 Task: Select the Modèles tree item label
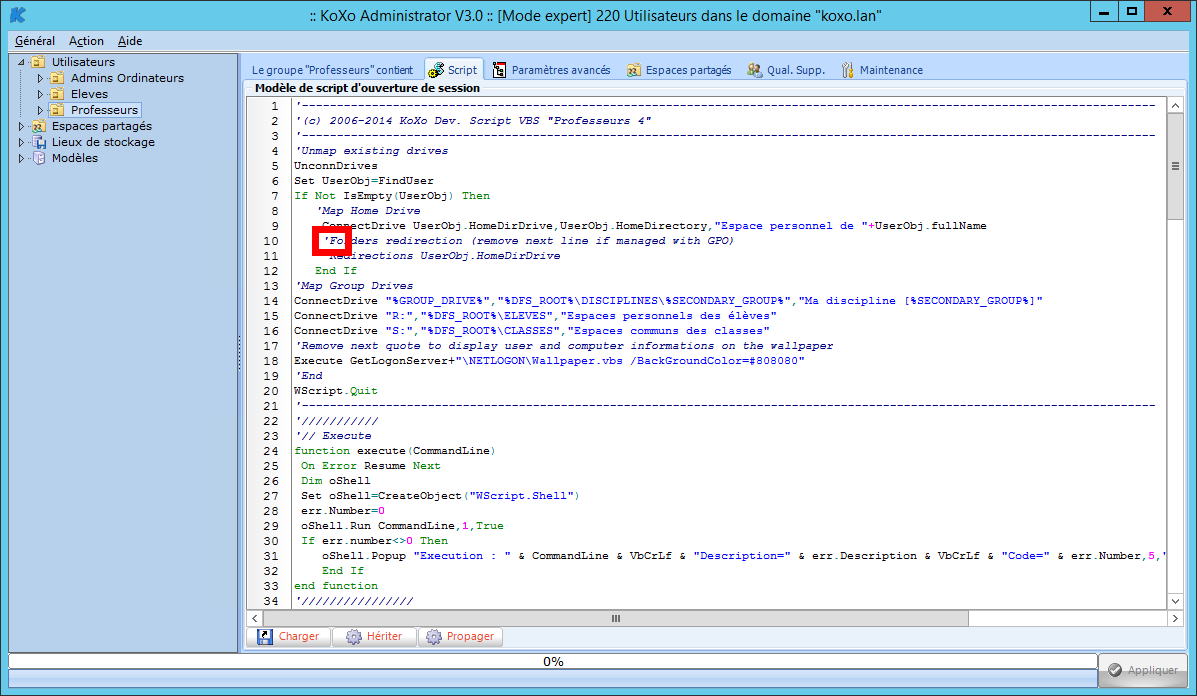coord(75,158)
